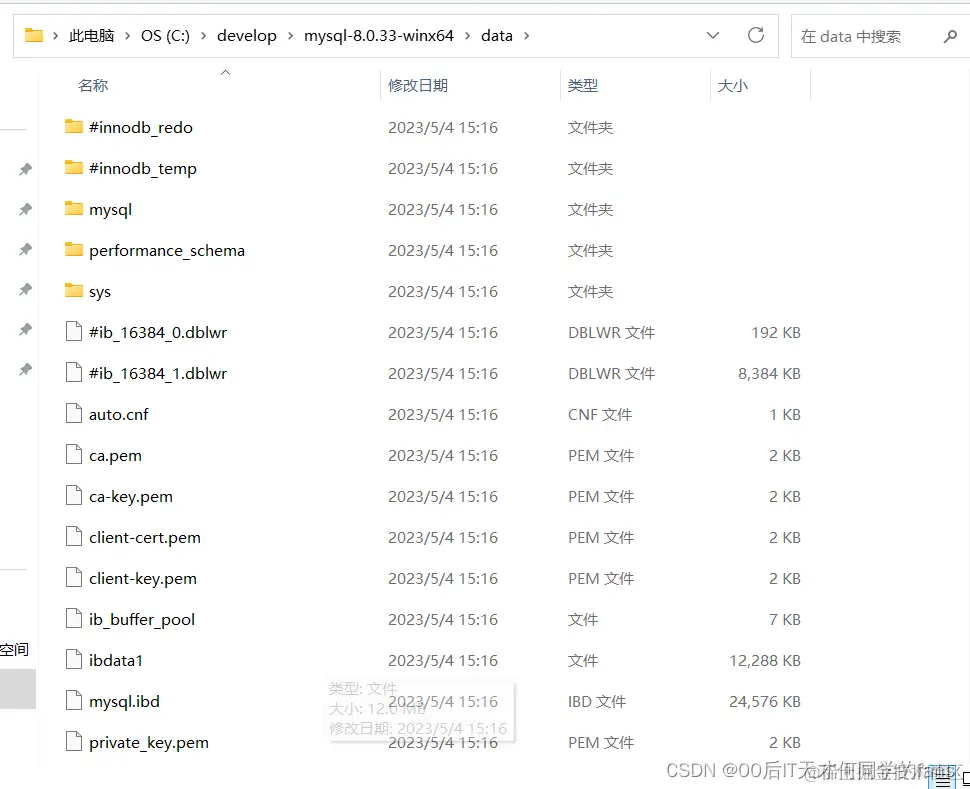
Task: Click the #ib_16384_1.dblwr file icon
Action: click(74, 373)
